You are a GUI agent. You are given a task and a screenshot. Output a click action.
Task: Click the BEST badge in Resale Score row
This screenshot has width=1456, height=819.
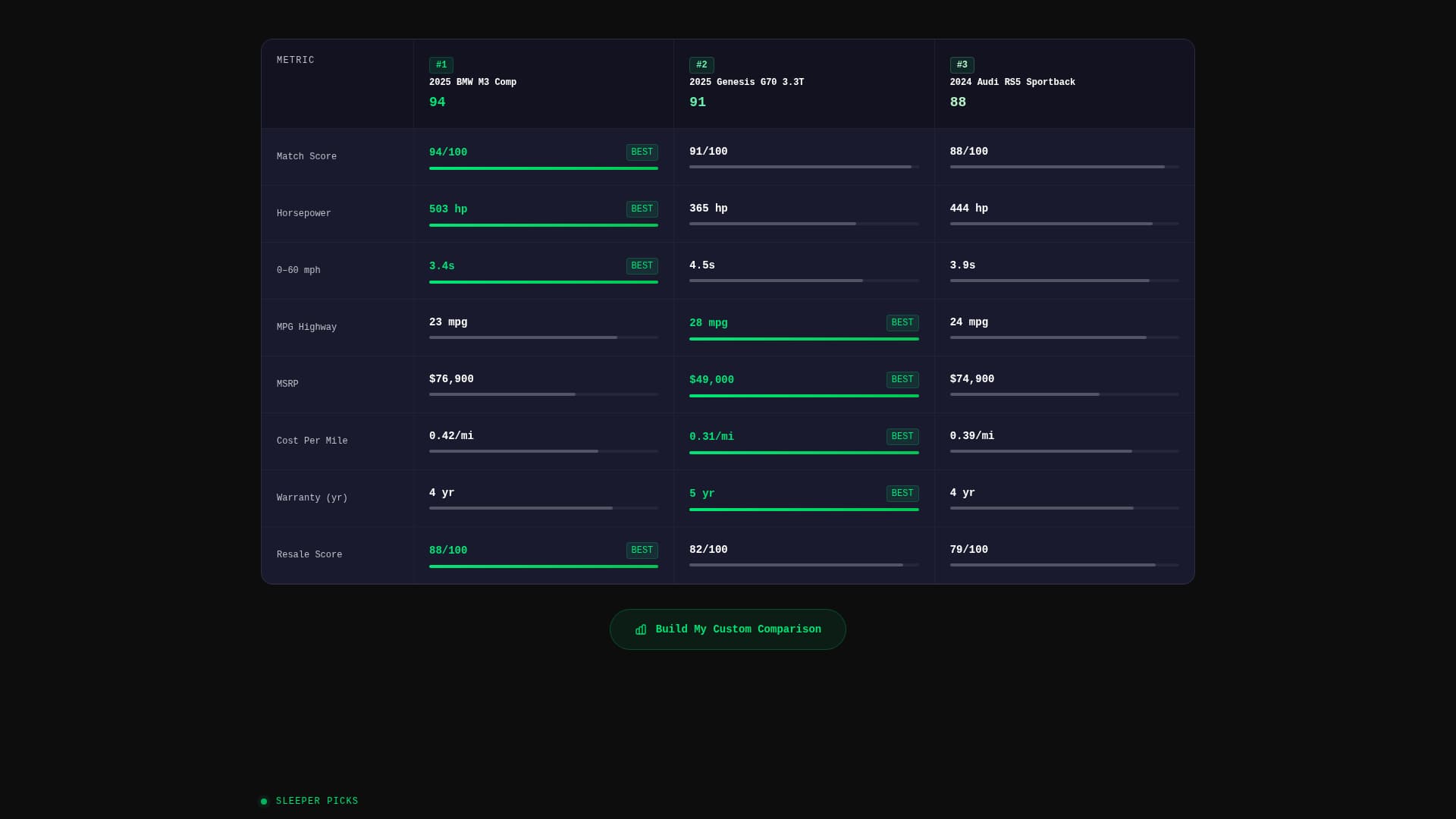point(642,551)
